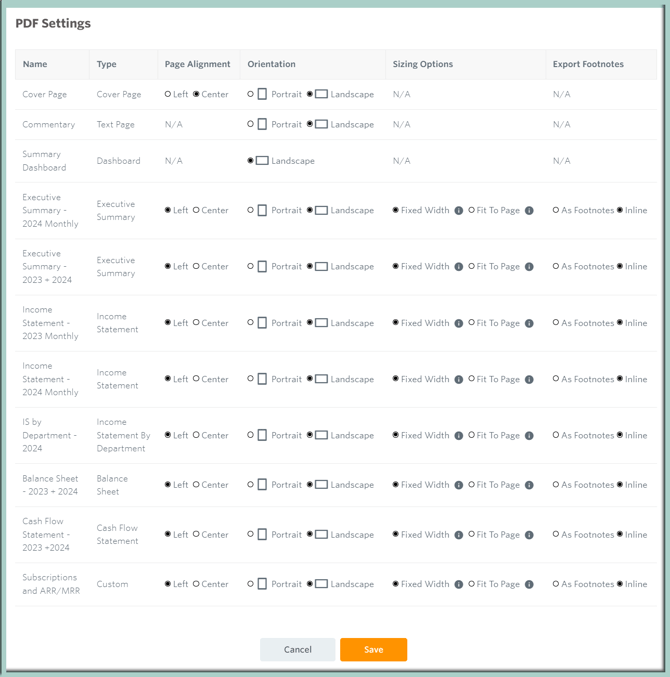Click the Export Footnotes column header

click(x=588, y=64)
